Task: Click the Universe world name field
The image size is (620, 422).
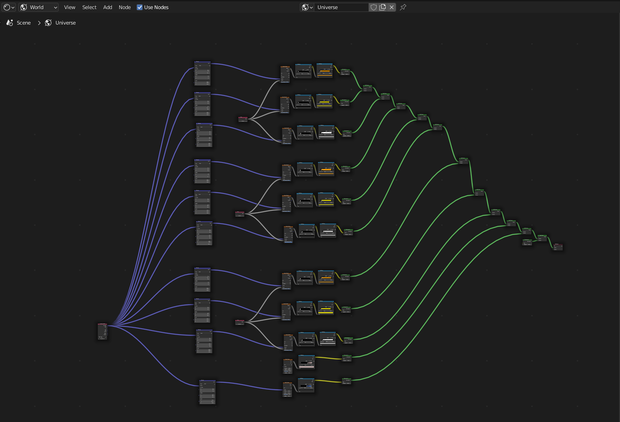Action: tap(342, 7)
